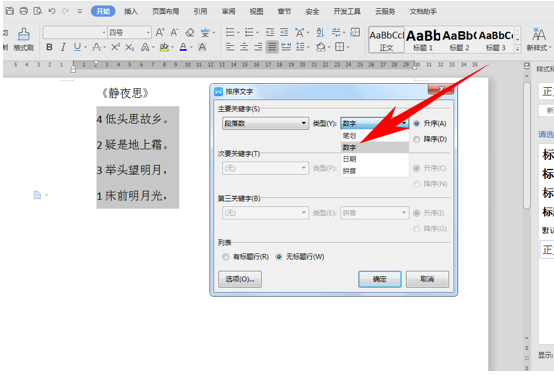Click the document vertical scrollbar
Image resolution: width=554 pixels, height=375 pixels.
[527, 146]
